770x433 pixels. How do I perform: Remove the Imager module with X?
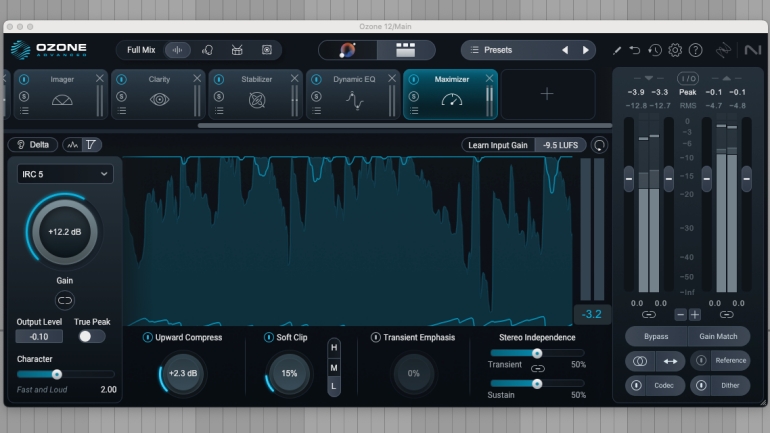pyautogui.click(x=100, y=79)
